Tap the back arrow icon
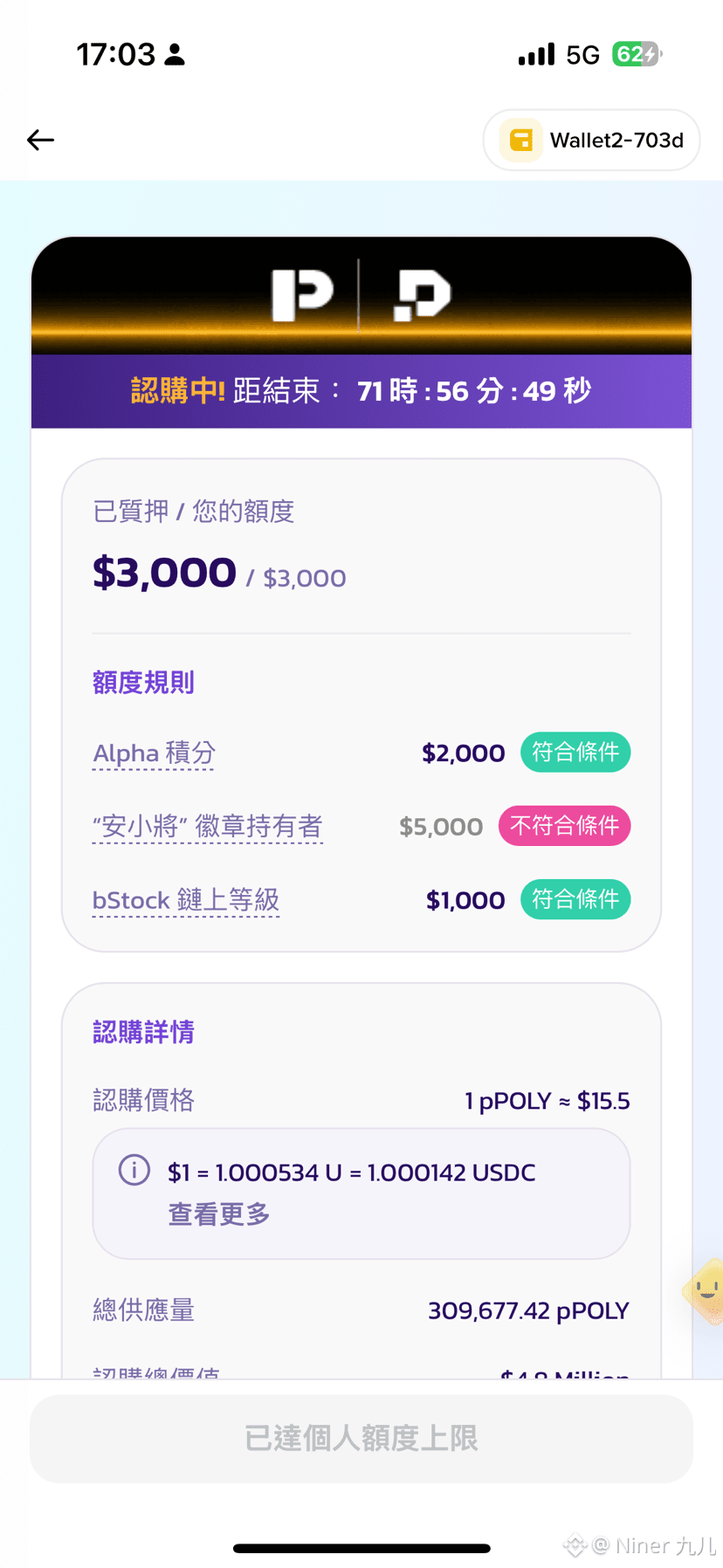 40,140
